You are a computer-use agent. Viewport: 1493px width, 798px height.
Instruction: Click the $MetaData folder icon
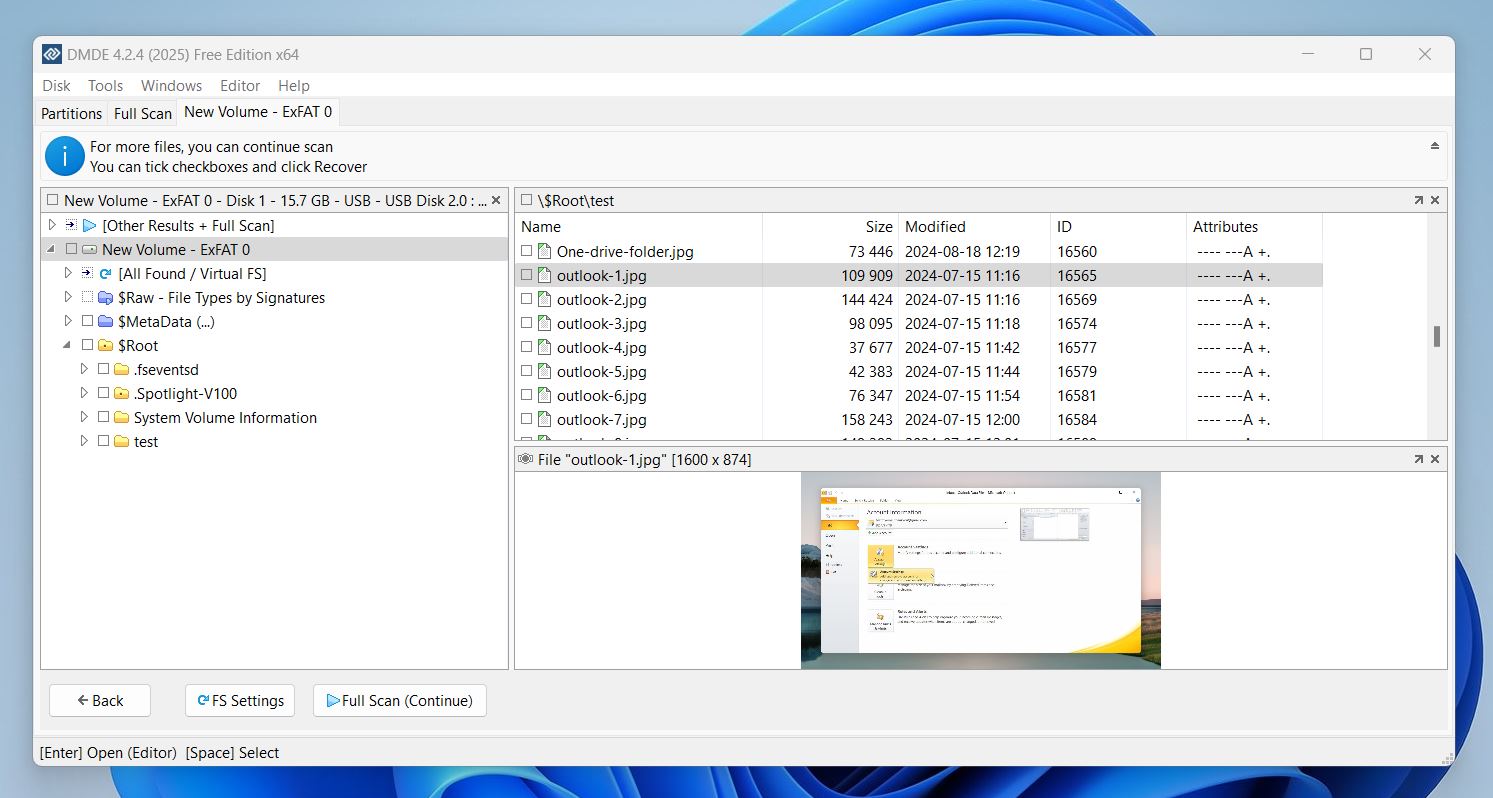point(105,322)
